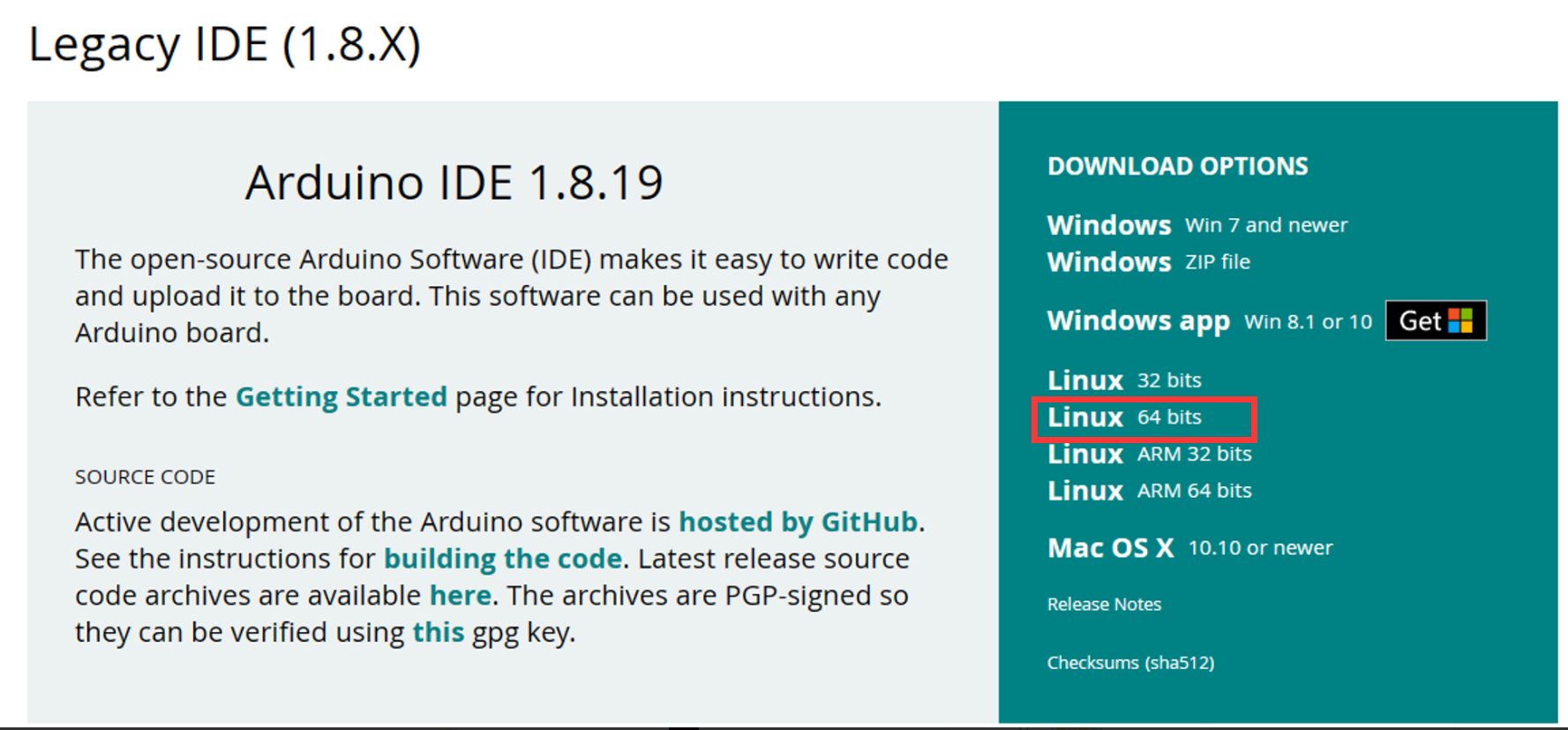
Task: Download the Windows ZIP file
Action: pos(1149,262)
